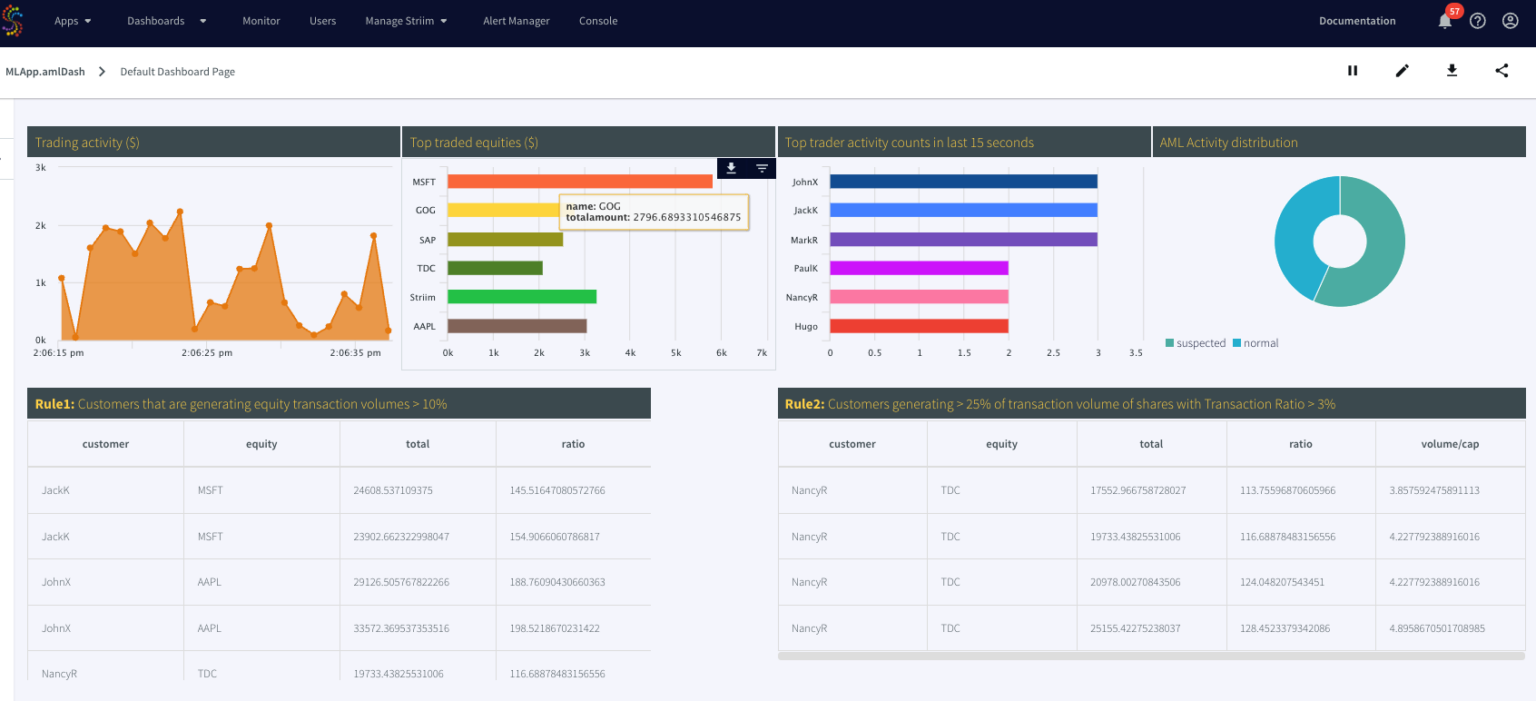The height and width of the screenshot is (701, 1536).
Task: Download the Top traded equities chart data
Action: coord(731,168)
